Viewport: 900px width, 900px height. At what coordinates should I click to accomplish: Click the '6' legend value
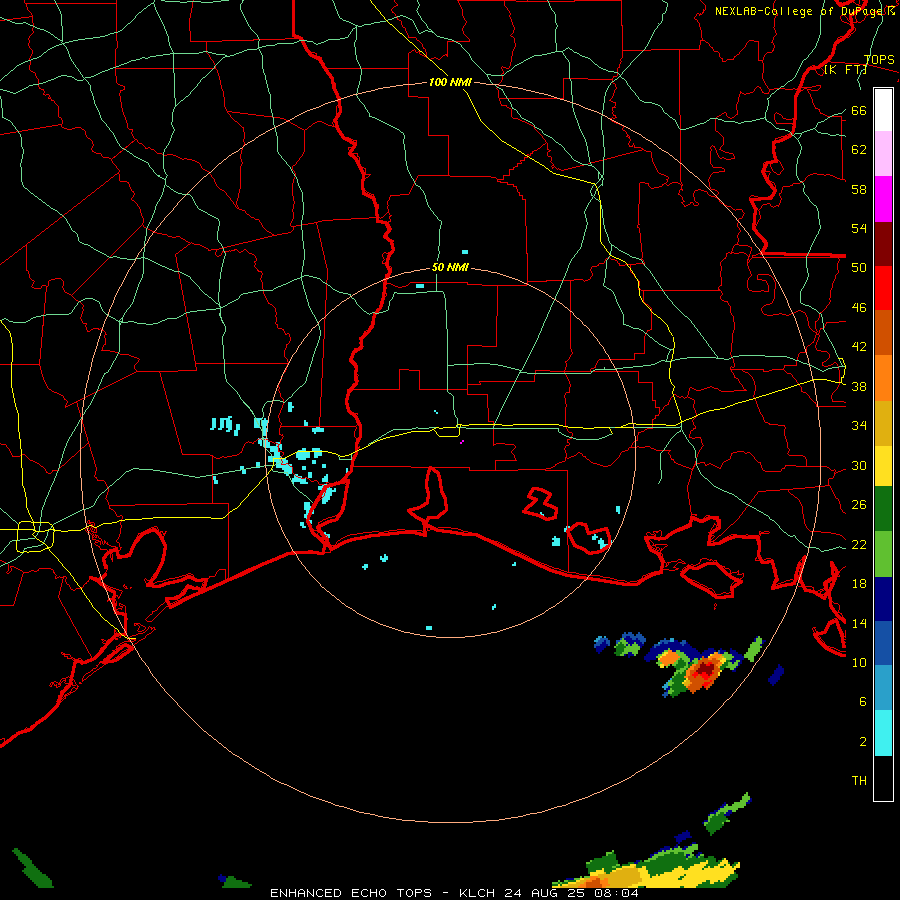863,702
